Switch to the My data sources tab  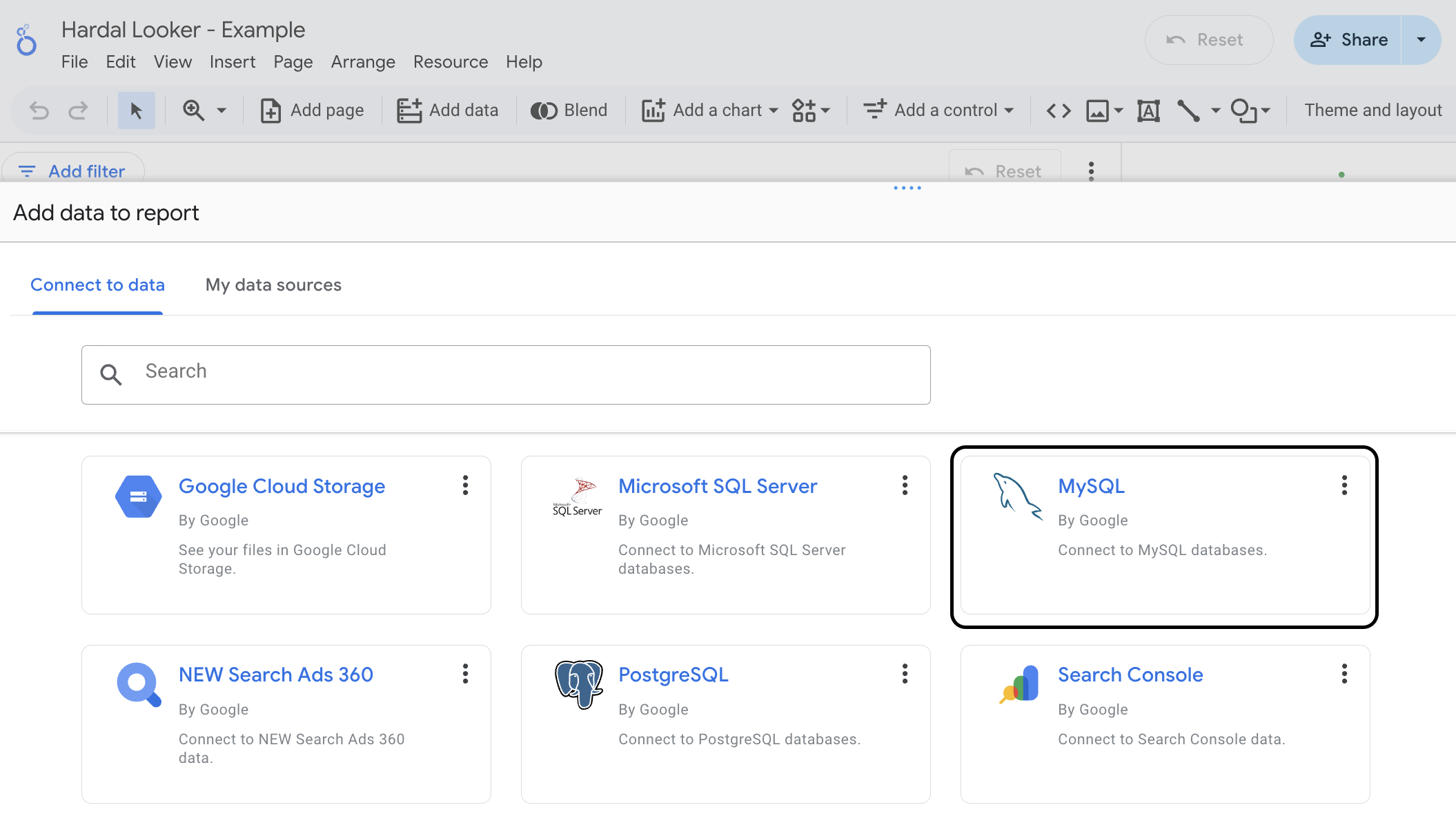point(273,284)
